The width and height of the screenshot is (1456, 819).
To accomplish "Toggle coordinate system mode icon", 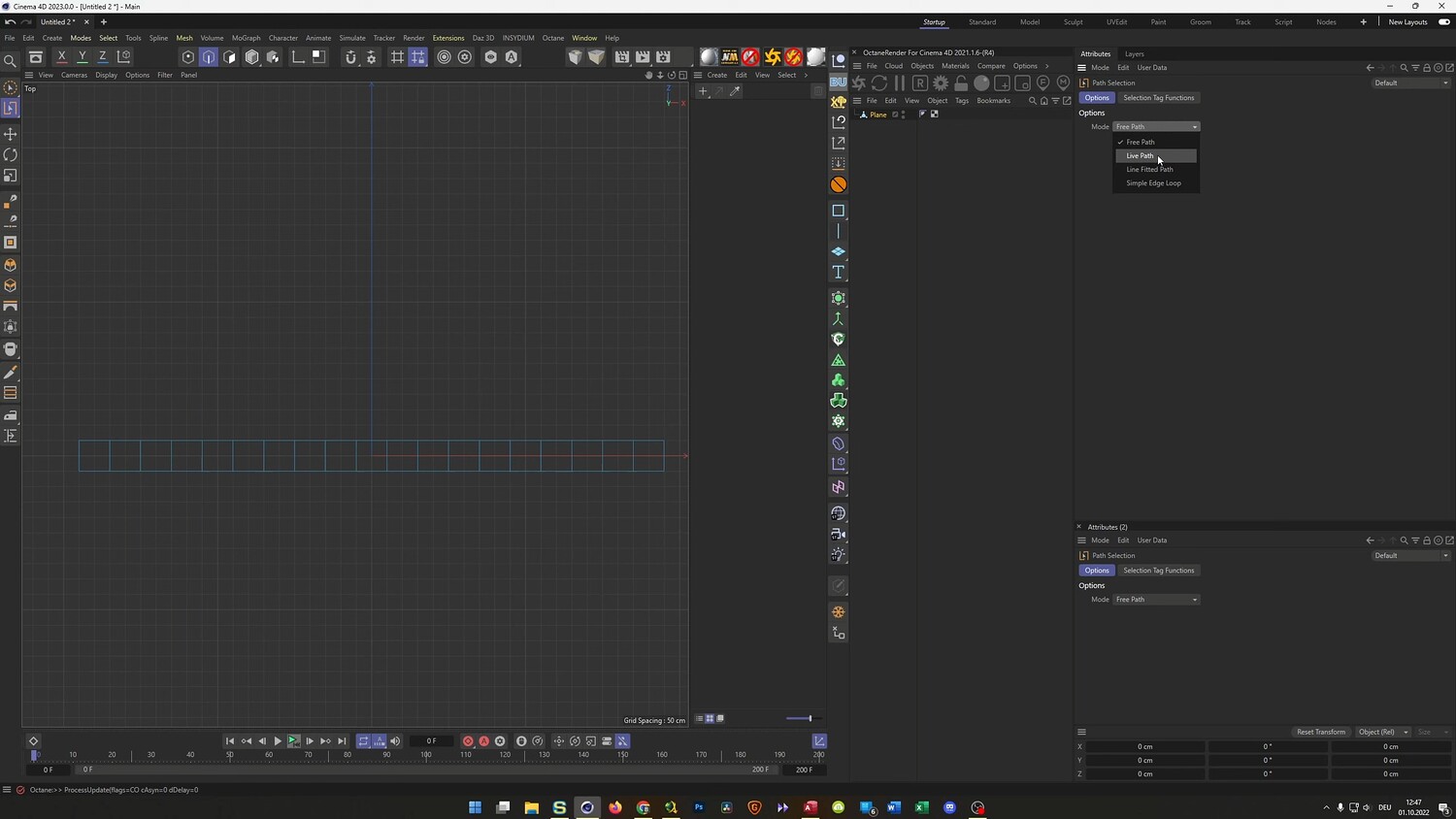I will pyautogui.click(x=124, y=57).
